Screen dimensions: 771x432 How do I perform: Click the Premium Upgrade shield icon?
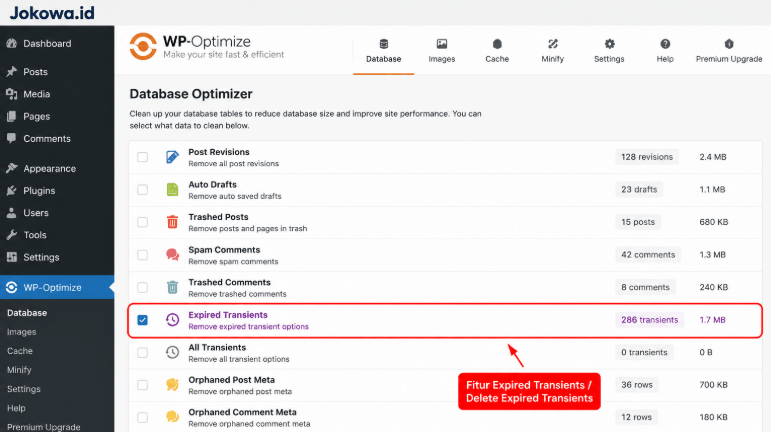point(729,44)
